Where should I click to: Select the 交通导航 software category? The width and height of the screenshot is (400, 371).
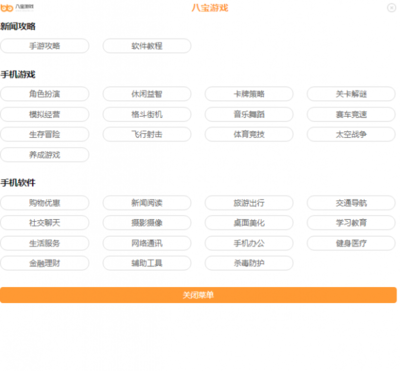click(351, 203)
